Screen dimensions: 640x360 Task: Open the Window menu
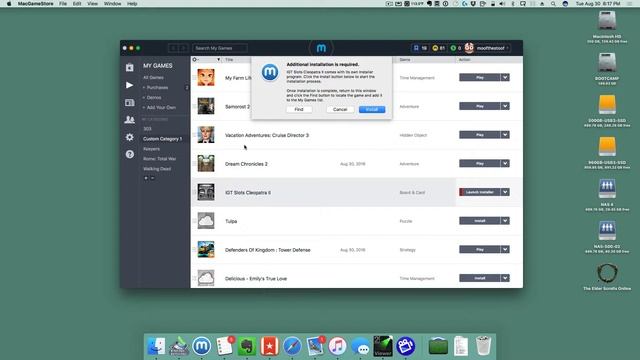(x=112, y=4)
